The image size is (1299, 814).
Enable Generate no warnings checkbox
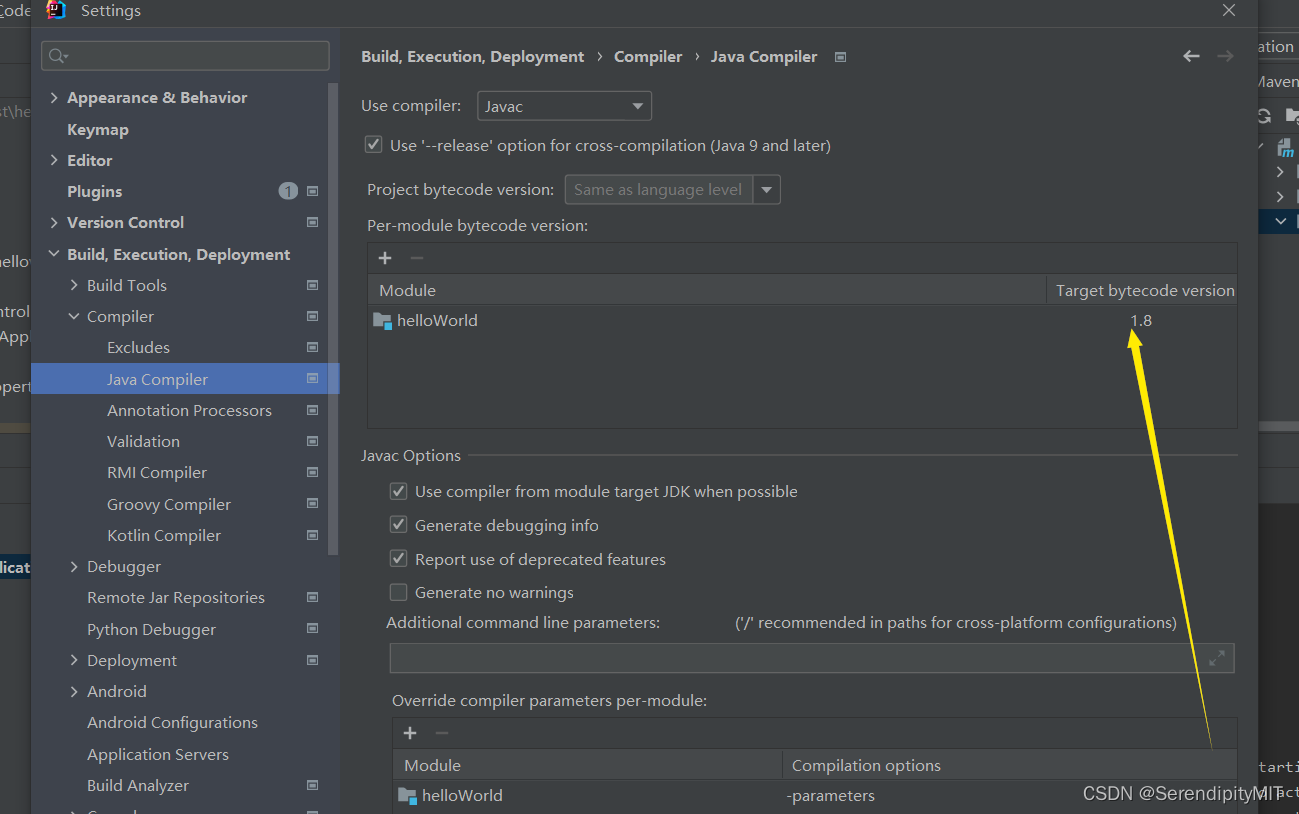coord(398,592)
